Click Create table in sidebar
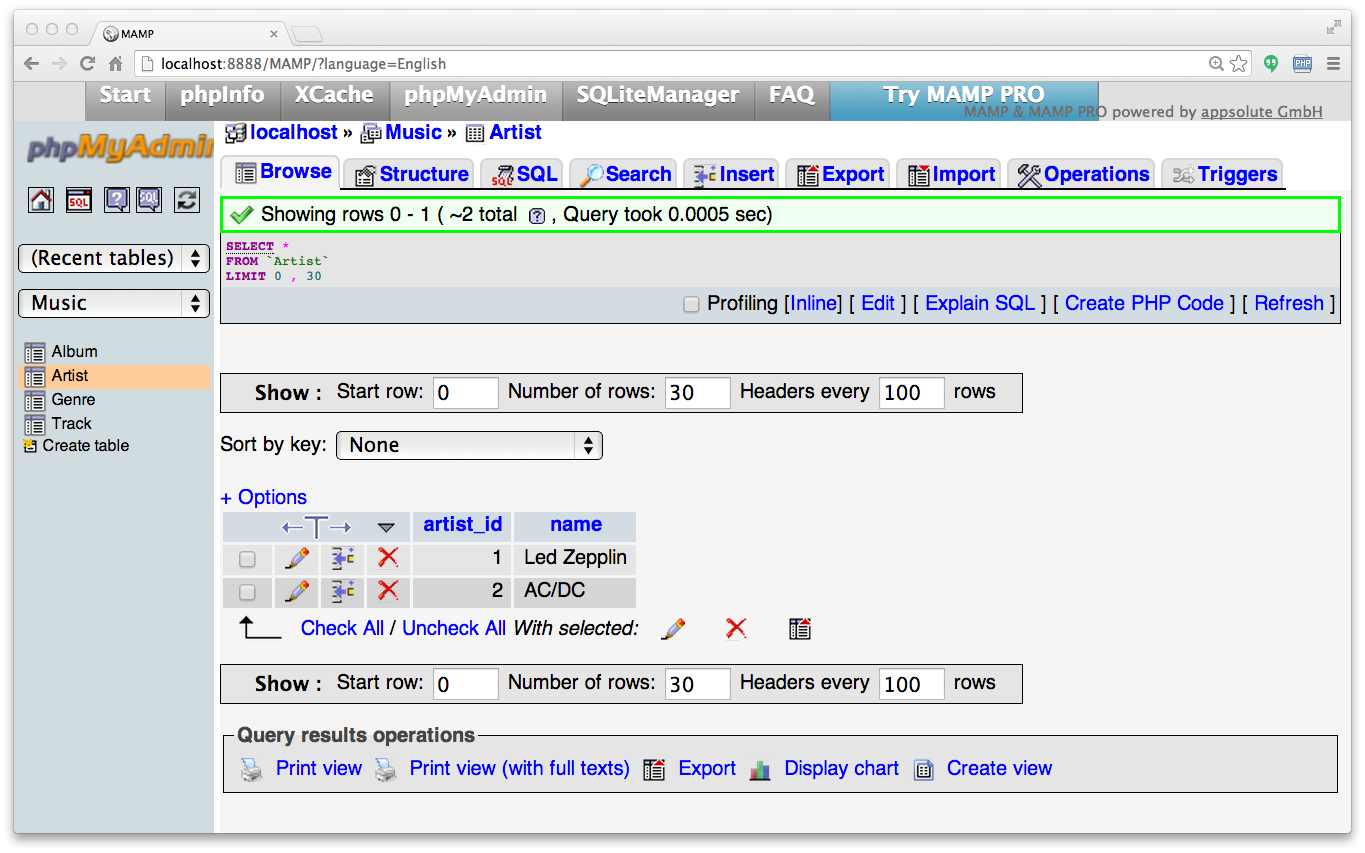Screen dimensions: 1365x853 [86, 446]
